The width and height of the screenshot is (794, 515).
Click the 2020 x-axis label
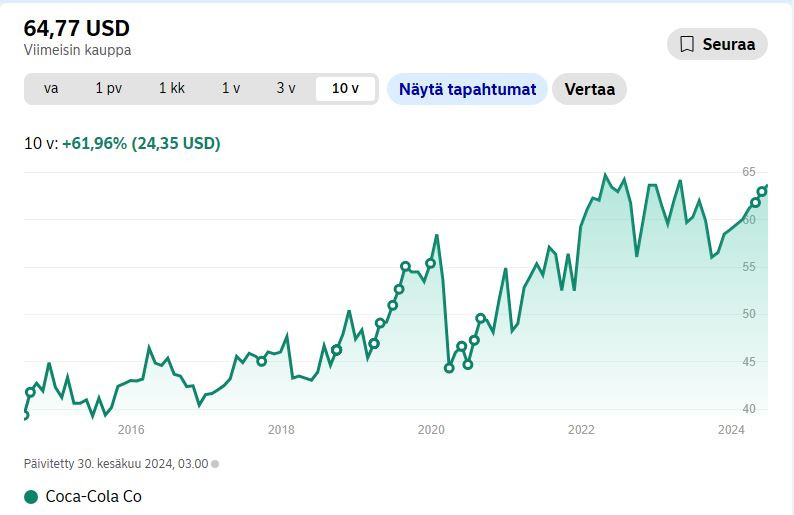431,430
